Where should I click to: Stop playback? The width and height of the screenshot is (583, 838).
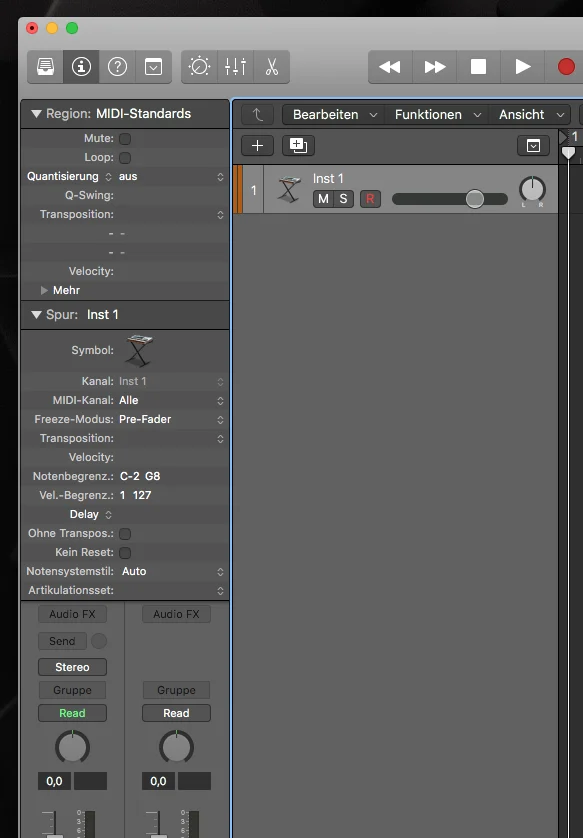478,67
